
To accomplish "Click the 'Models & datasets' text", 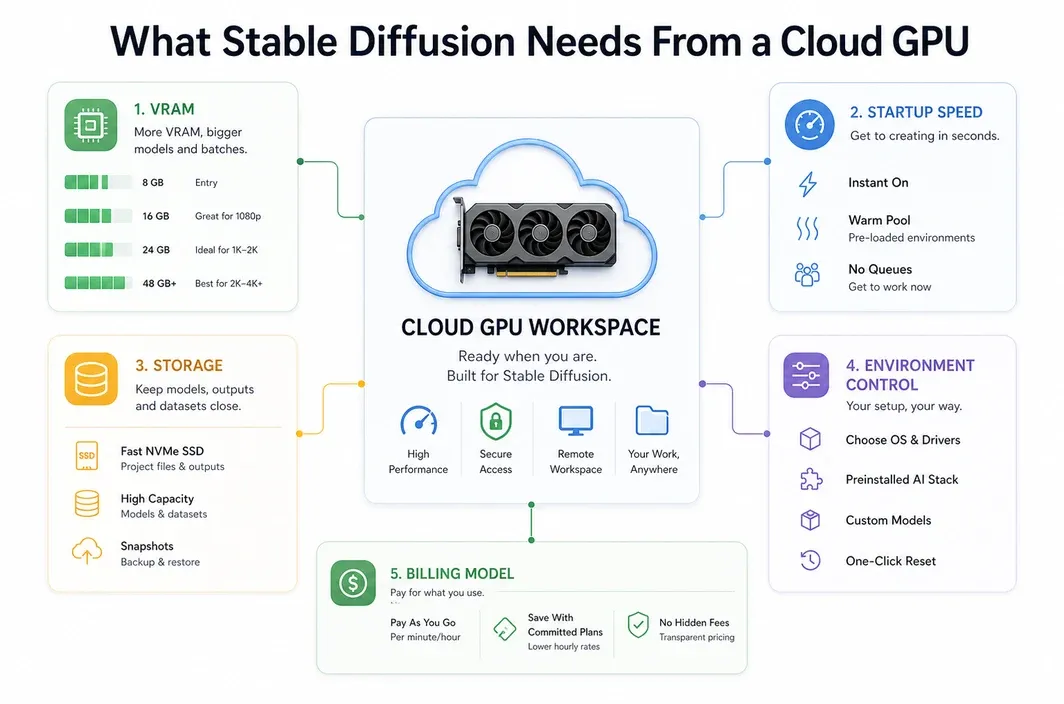I will tap(164, 514).
